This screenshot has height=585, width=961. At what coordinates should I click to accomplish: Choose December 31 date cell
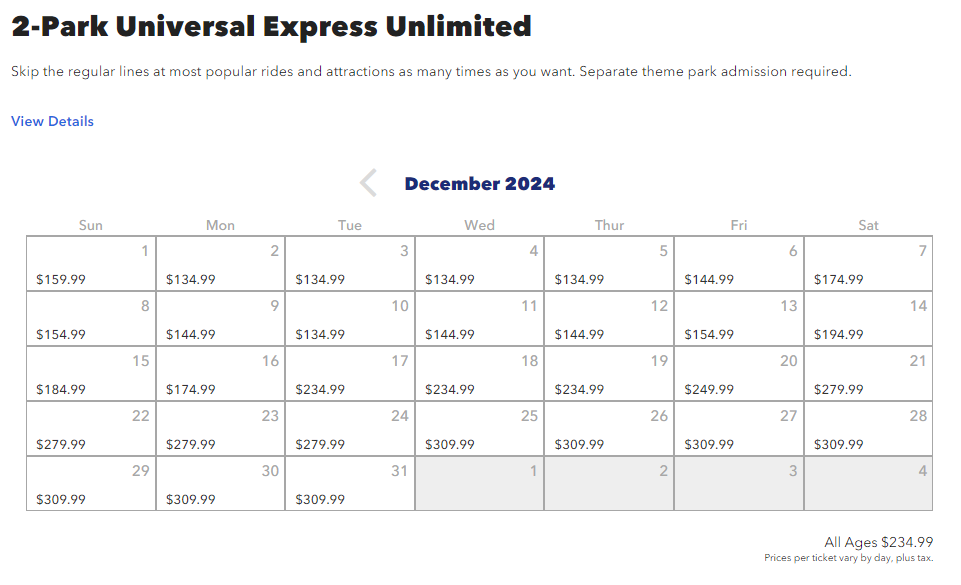tap(350, 484)
